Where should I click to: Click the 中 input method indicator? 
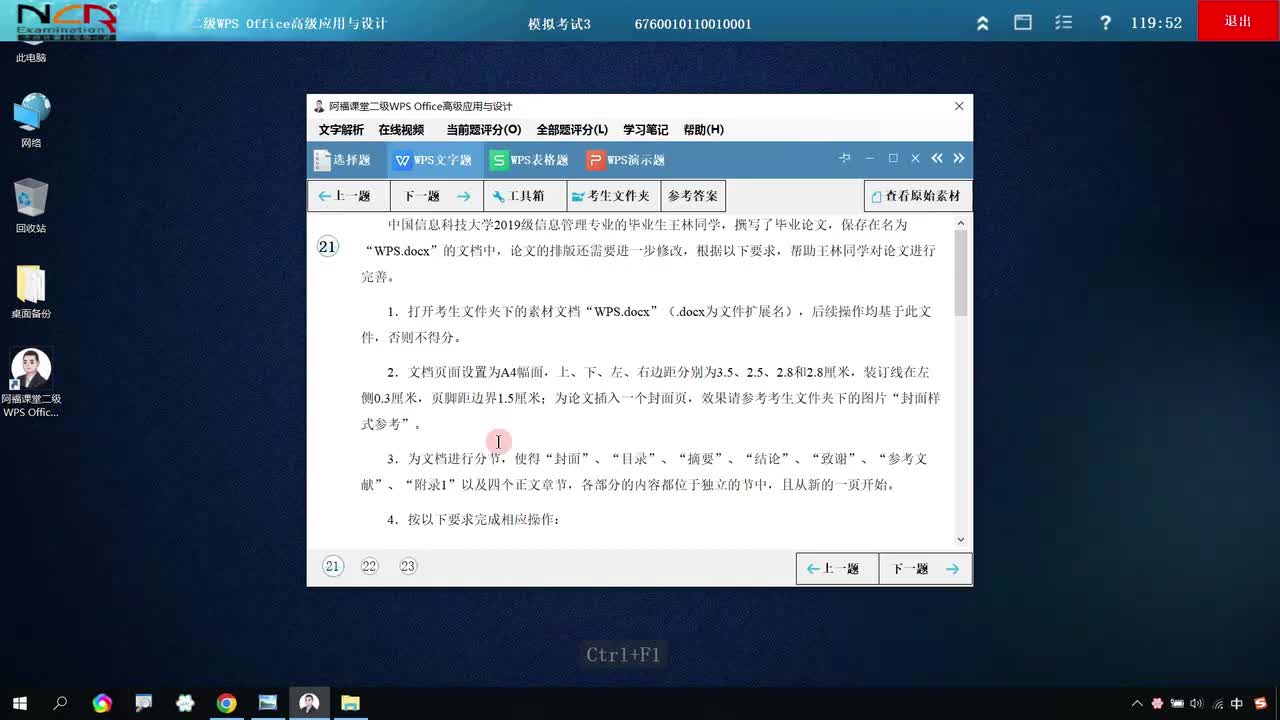click(1237, 703)
